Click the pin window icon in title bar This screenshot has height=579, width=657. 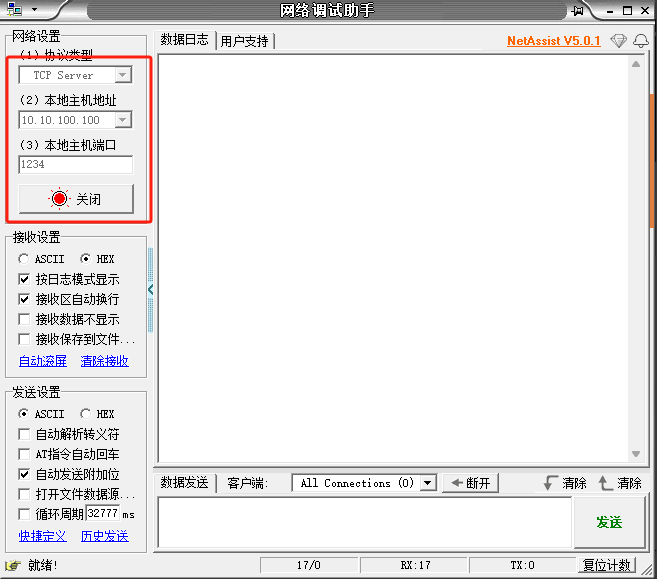(x=578, y=11)
